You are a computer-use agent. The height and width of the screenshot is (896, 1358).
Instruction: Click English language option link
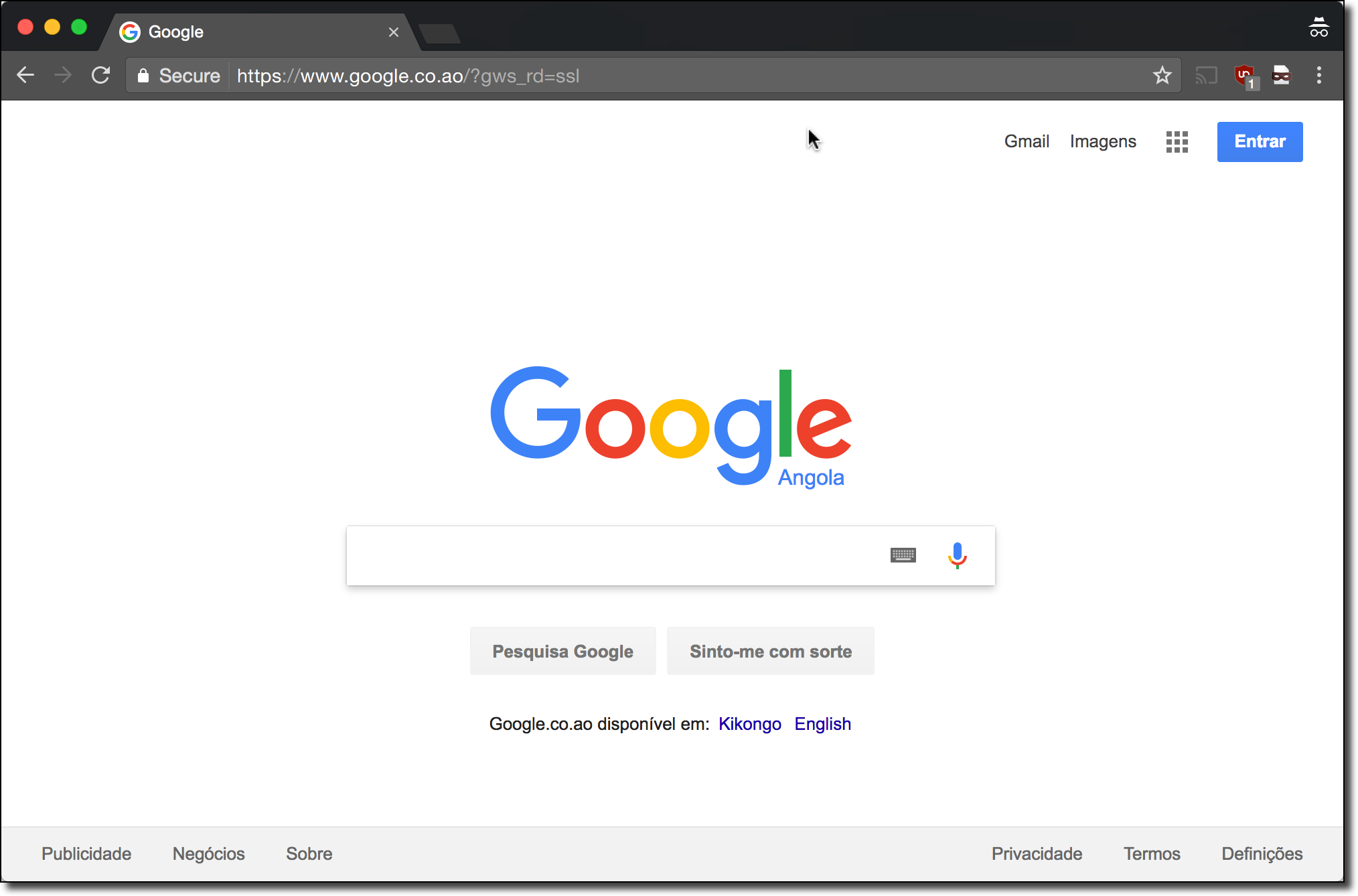click(823, 724)
